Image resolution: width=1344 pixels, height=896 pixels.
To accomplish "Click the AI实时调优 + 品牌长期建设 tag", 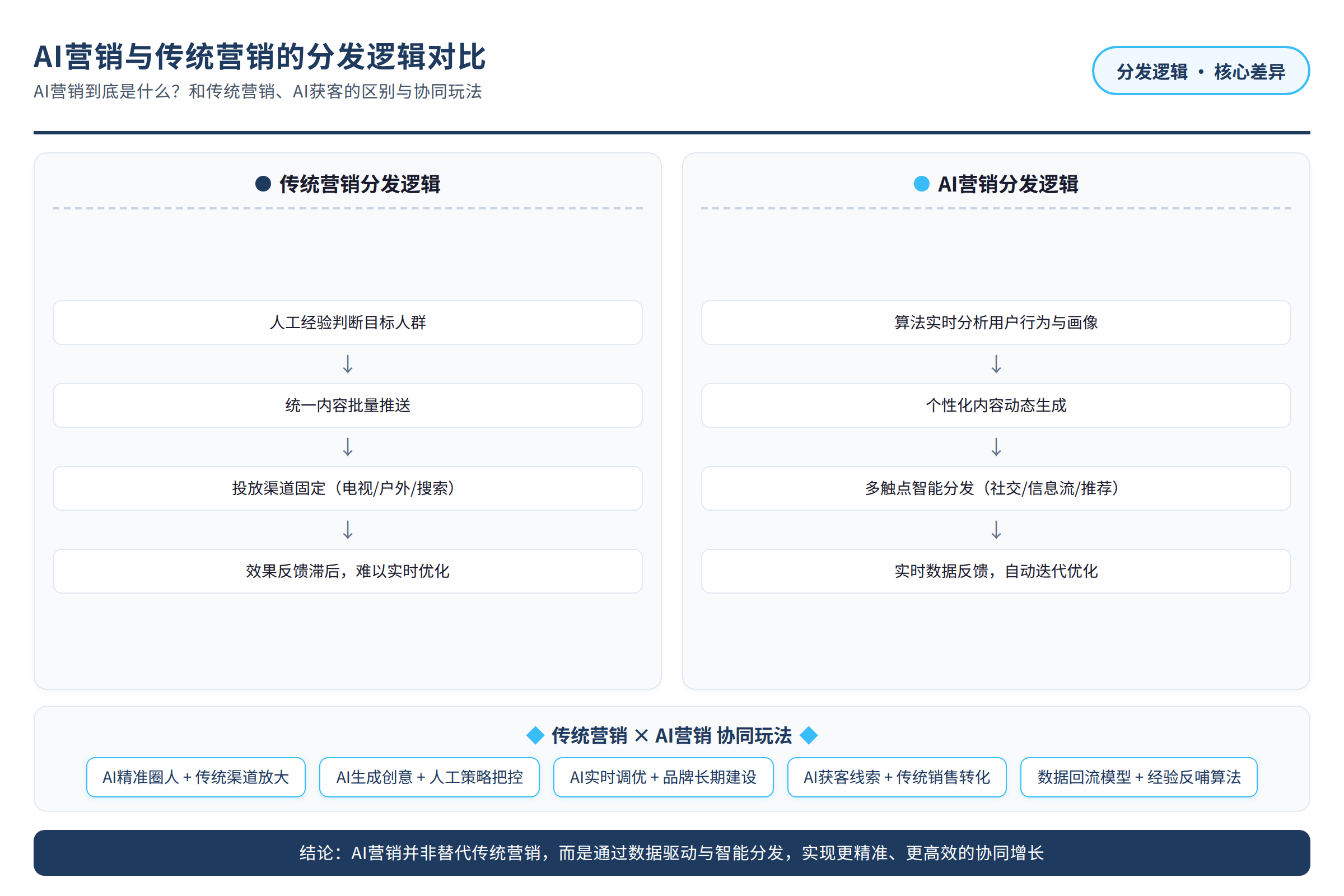I will point(664,777).
